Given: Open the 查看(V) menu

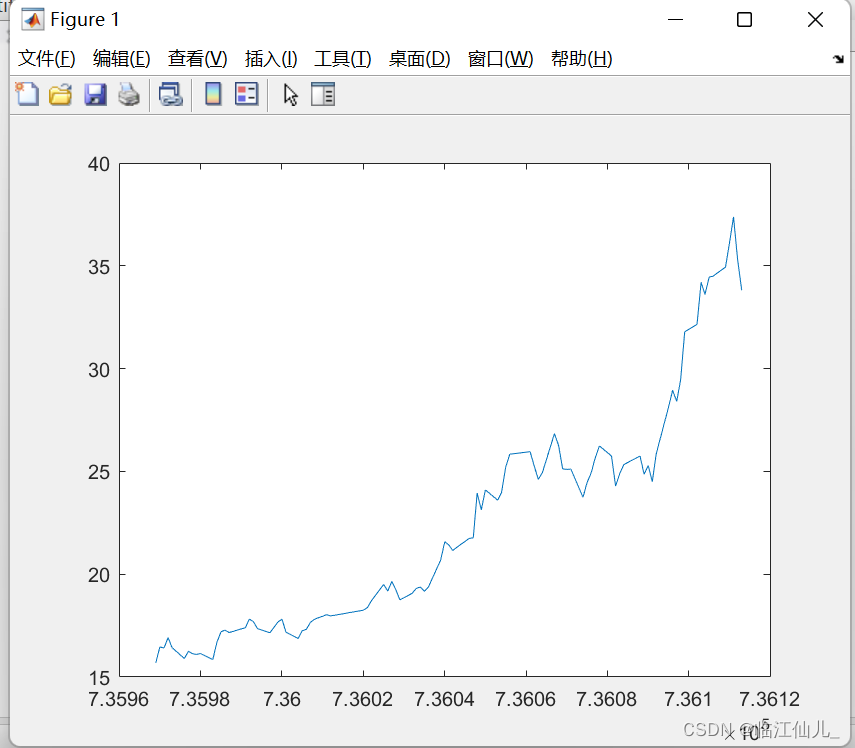Looking at the screenshot, I should [x=197, y=58].
